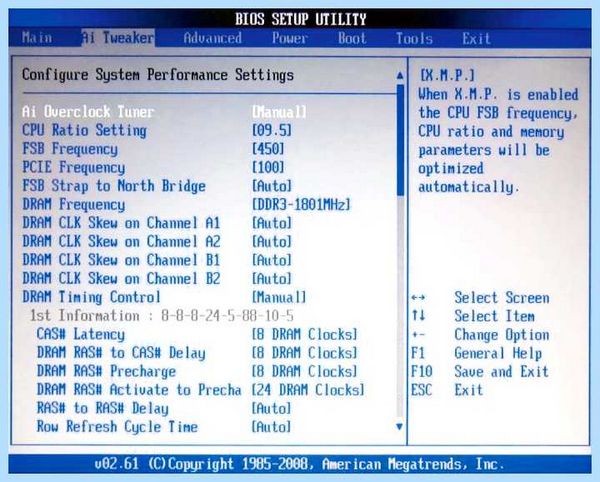Select DRAM RAS# Activate to Precha
Image resolution: width=600 pixels, height=482 pixels.
(139, 390)
